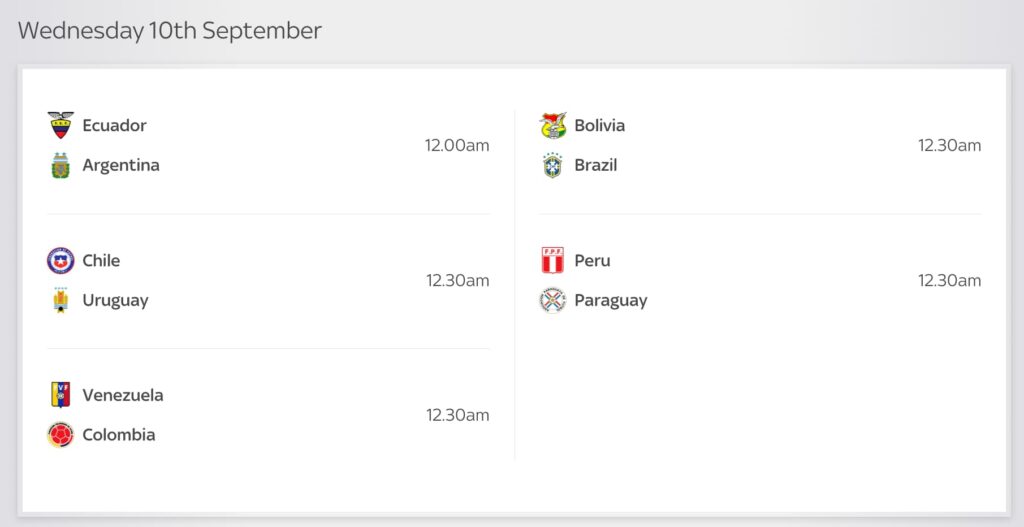Click the Wednesday 10th September heading
Screen dimensions: 1024x527
(170, 31)
